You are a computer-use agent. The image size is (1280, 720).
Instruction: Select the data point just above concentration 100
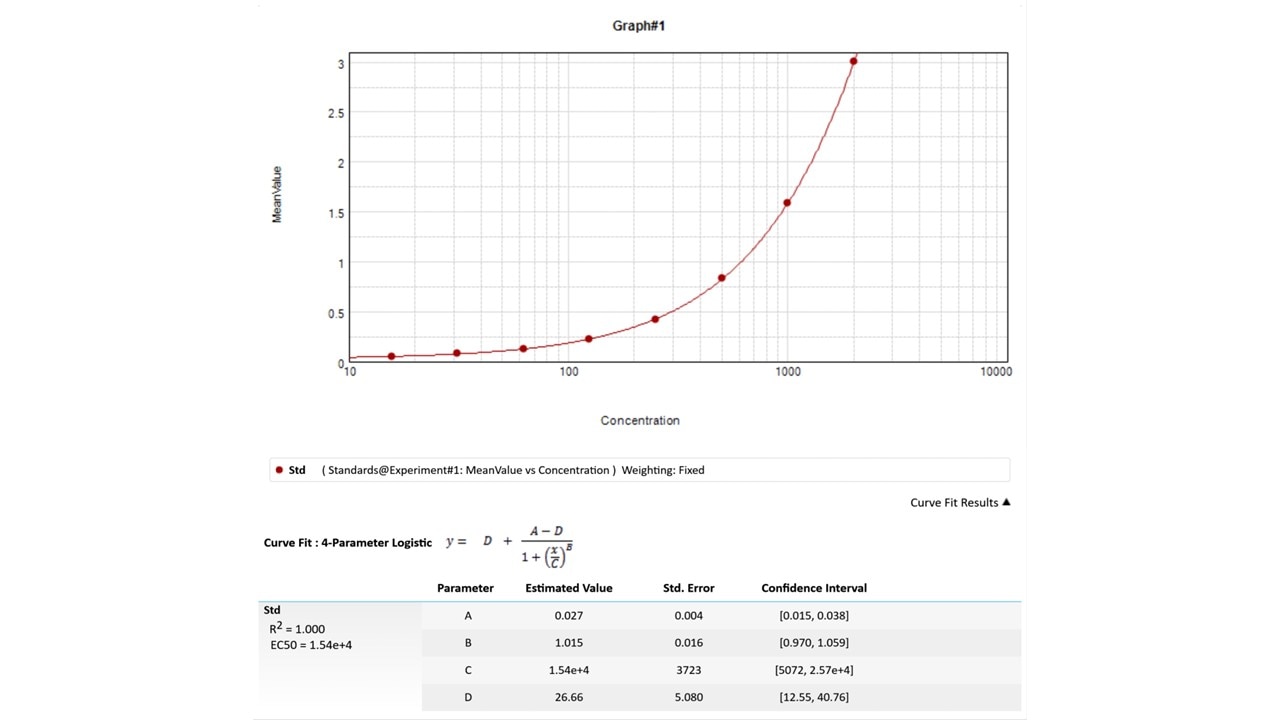point(589,339)
